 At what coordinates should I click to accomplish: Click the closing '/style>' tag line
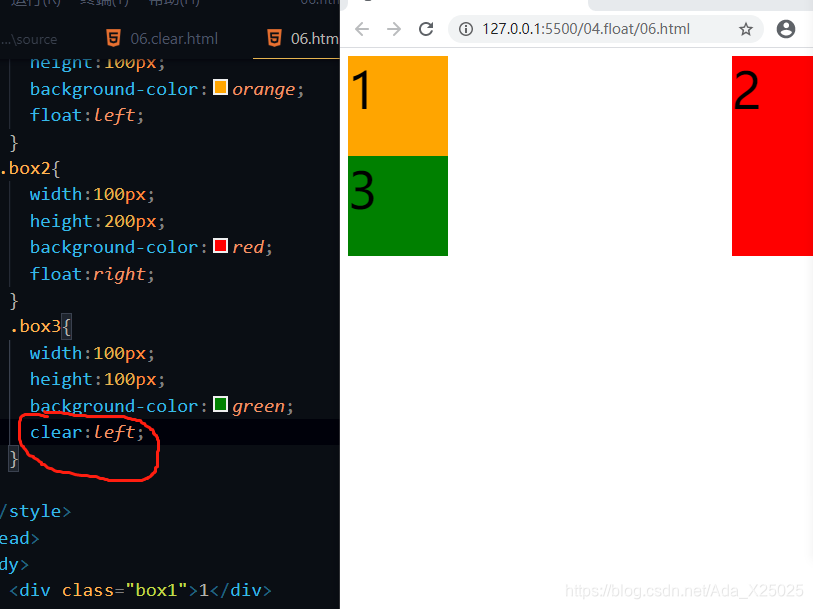click(x=35, y=512)
